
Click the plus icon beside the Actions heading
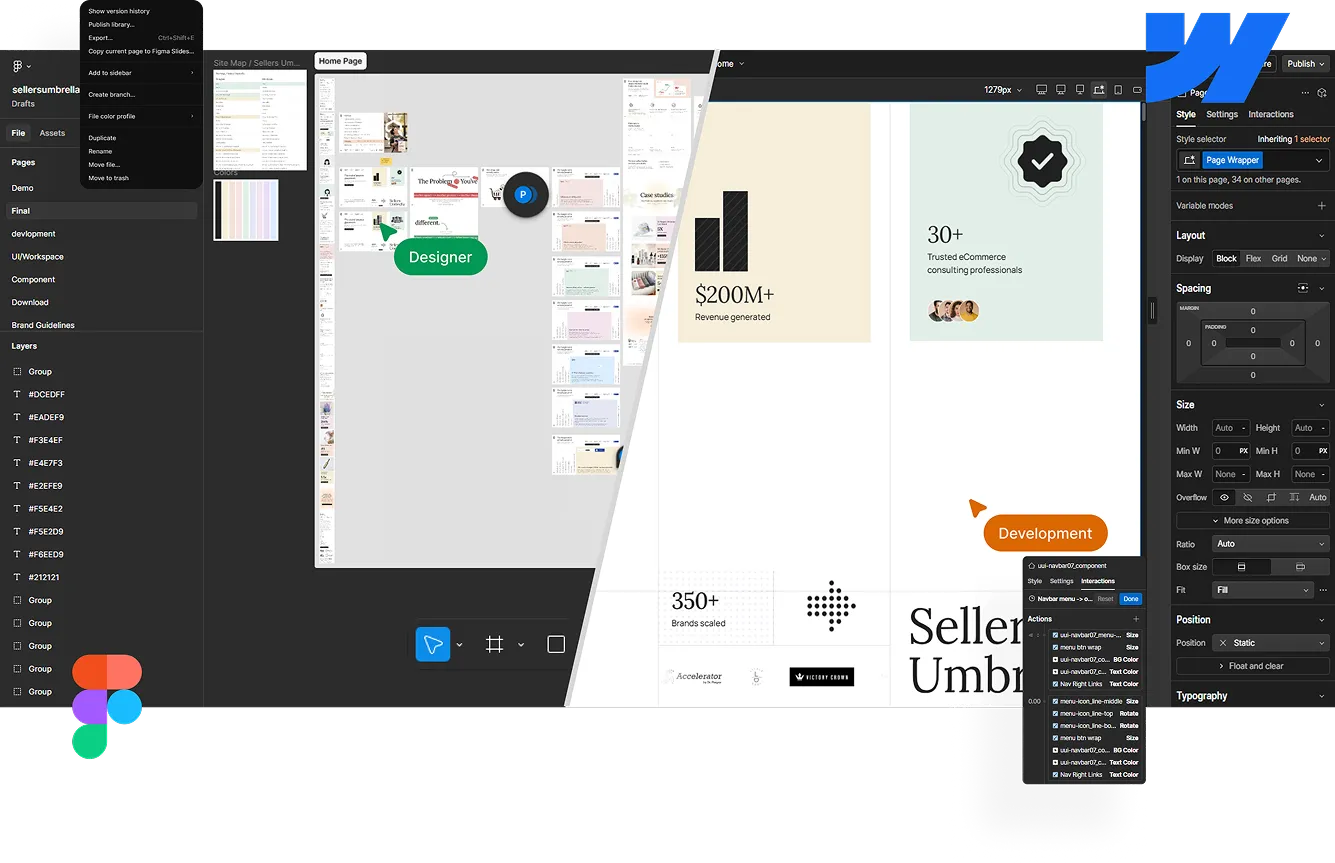pos(1135,618)
